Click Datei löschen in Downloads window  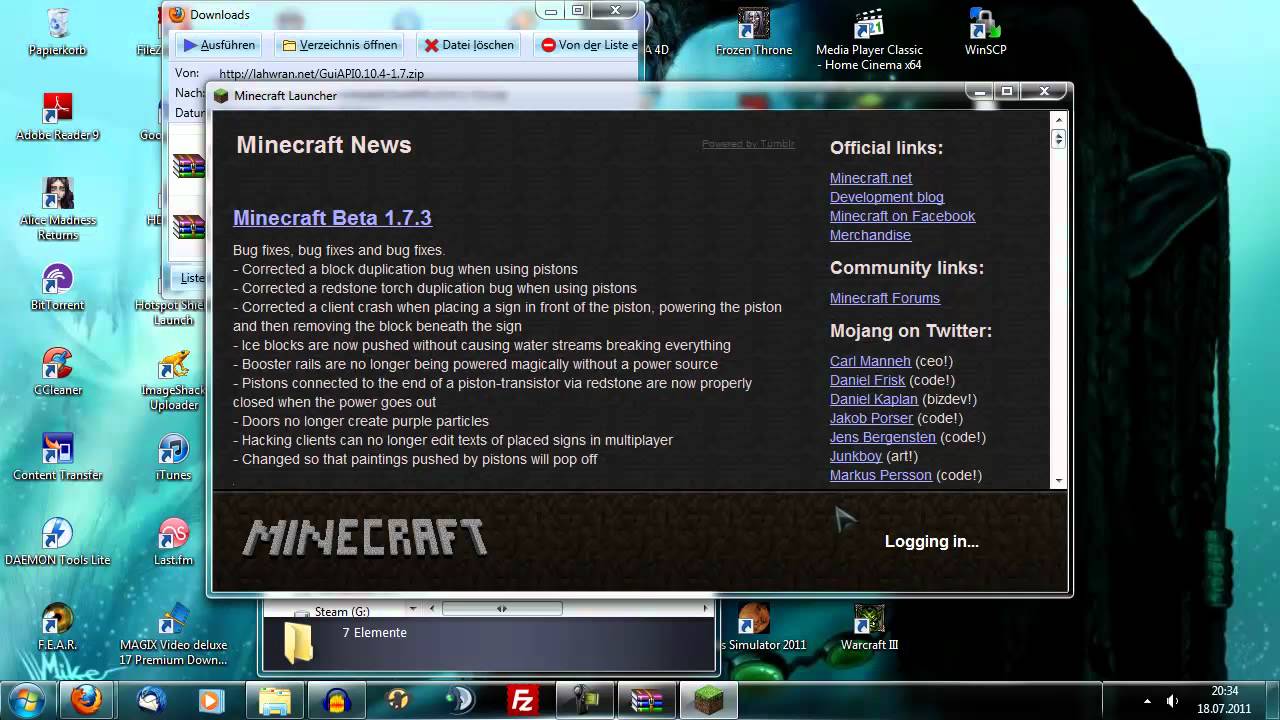click(x=468, y=45)
